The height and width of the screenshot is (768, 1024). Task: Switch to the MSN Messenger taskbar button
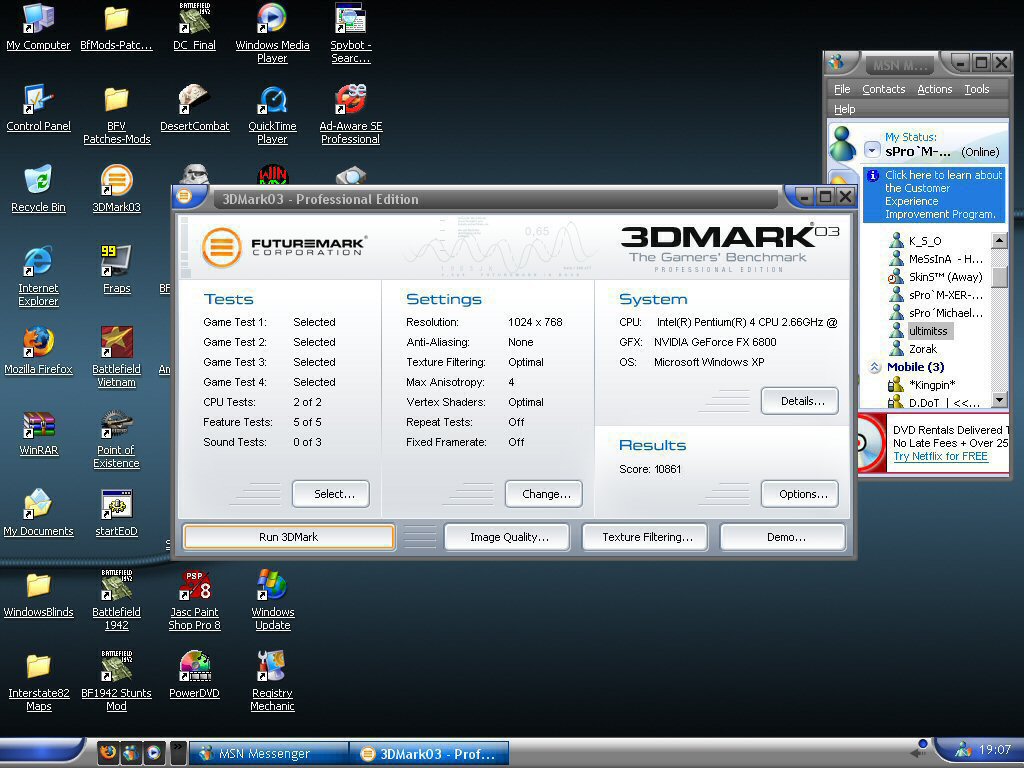(268, 754)
